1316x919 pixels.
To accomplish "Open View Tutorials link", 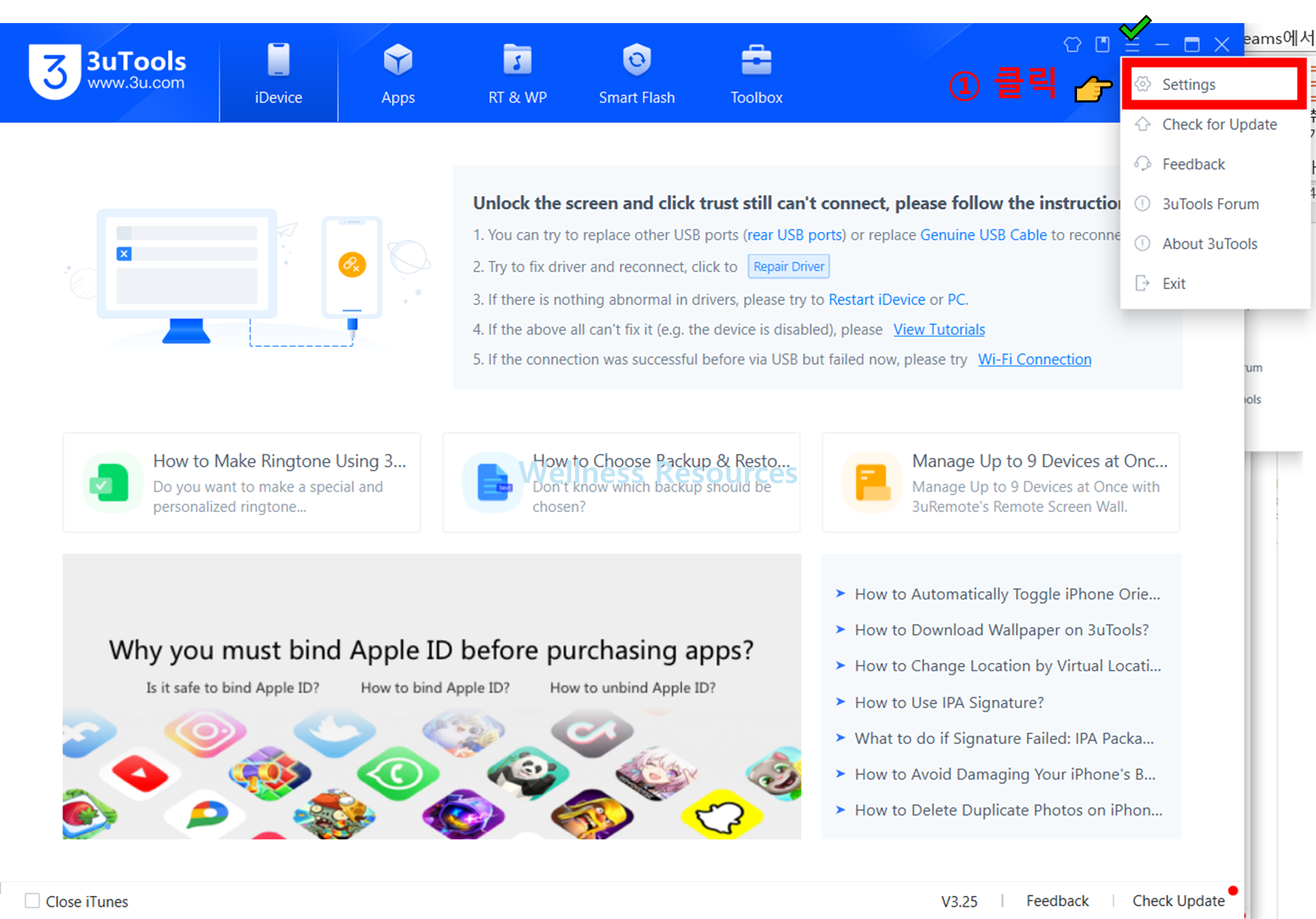I will [x=939, y=330].
